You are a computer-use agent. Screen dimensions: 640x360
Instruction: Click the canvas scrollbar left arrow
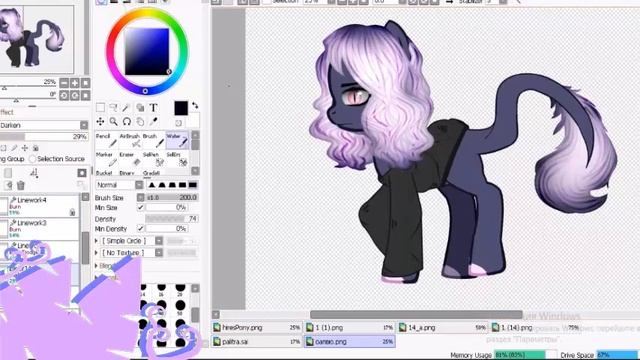click(x=216, y=314)
